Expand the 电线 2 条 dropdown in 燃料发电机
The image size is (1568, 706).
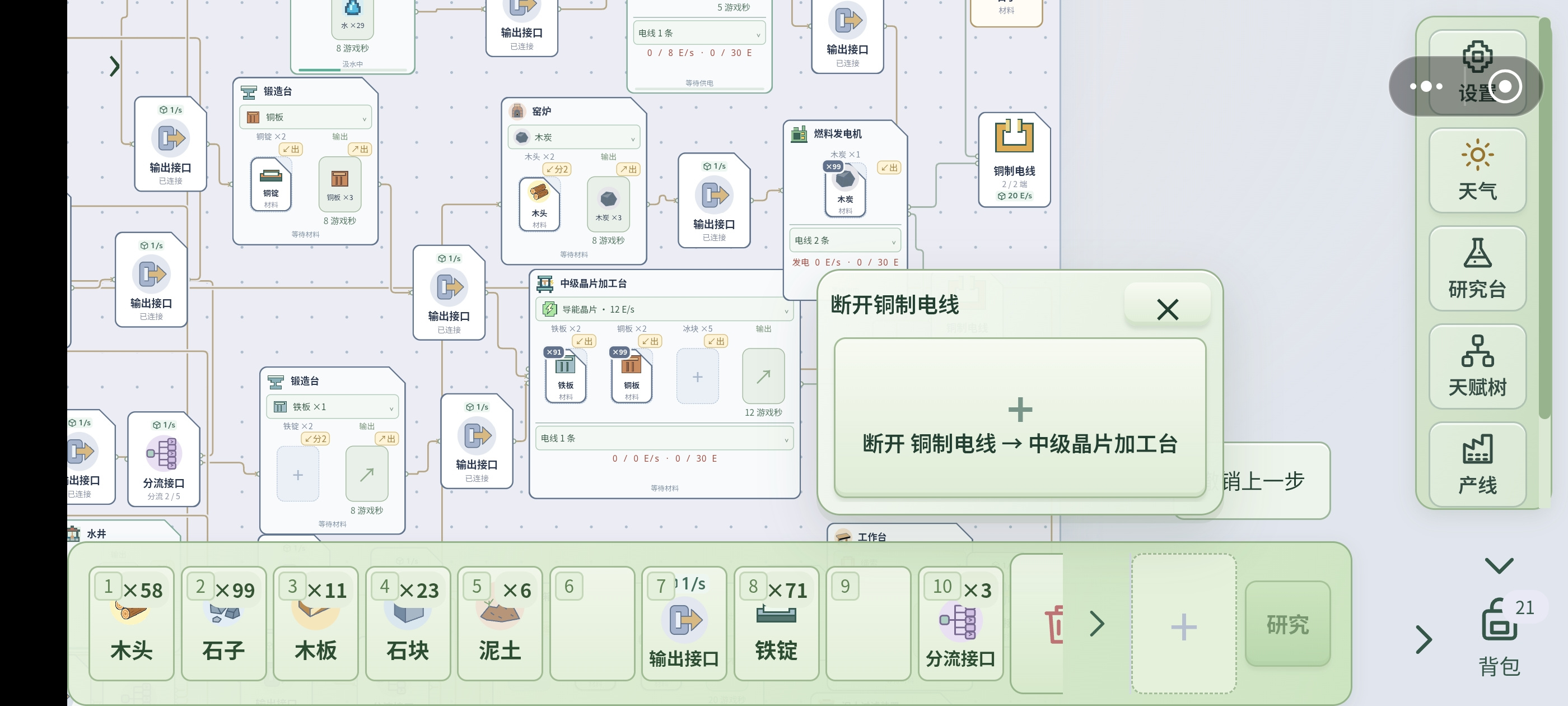tap(845, 240)
